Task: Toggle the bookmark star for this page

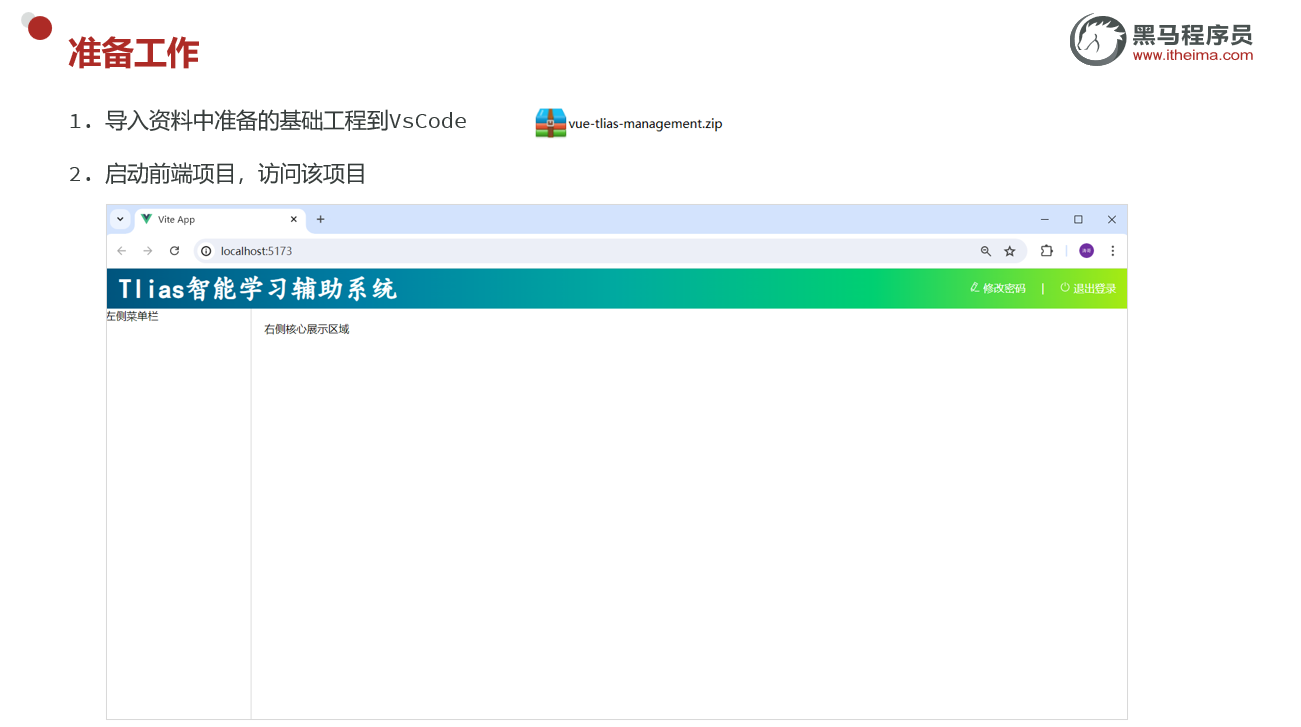Action: 1010,251
